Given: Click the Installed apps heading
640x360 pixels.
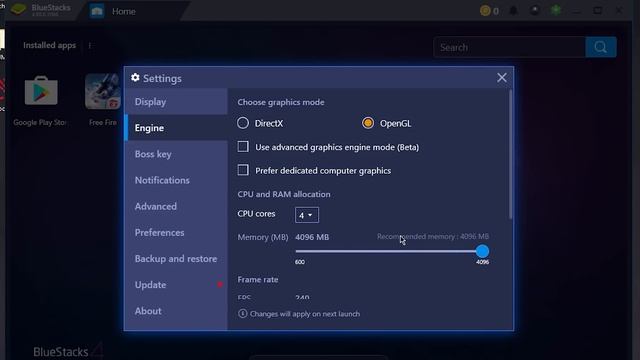Looking at the screenshot, I should pyautogui.click(x=49, y=45).
